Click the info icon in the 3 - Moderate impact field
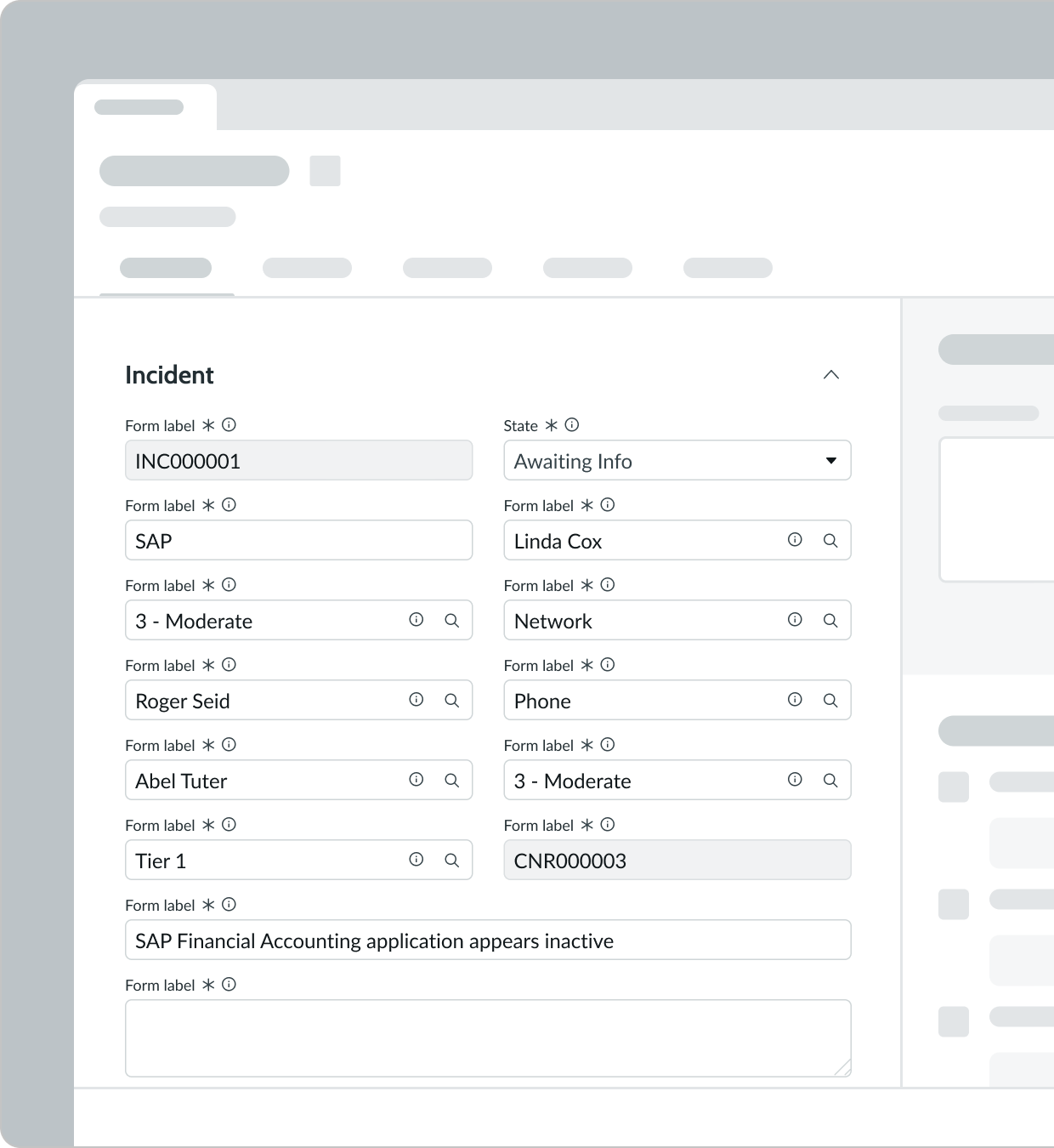This screenshot has height=1148, width=1054. click(x=416, y=620)
